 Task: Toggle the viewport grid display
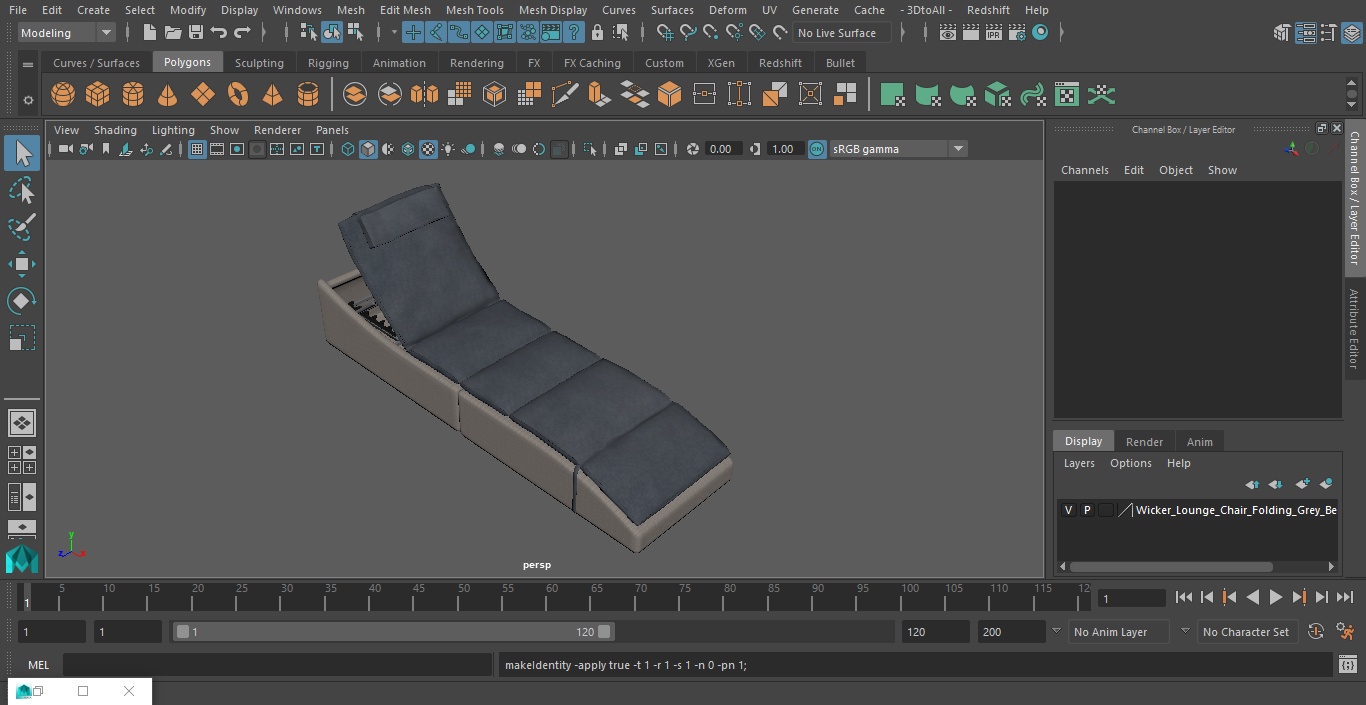pyautogui.click(x=197, y=149)
